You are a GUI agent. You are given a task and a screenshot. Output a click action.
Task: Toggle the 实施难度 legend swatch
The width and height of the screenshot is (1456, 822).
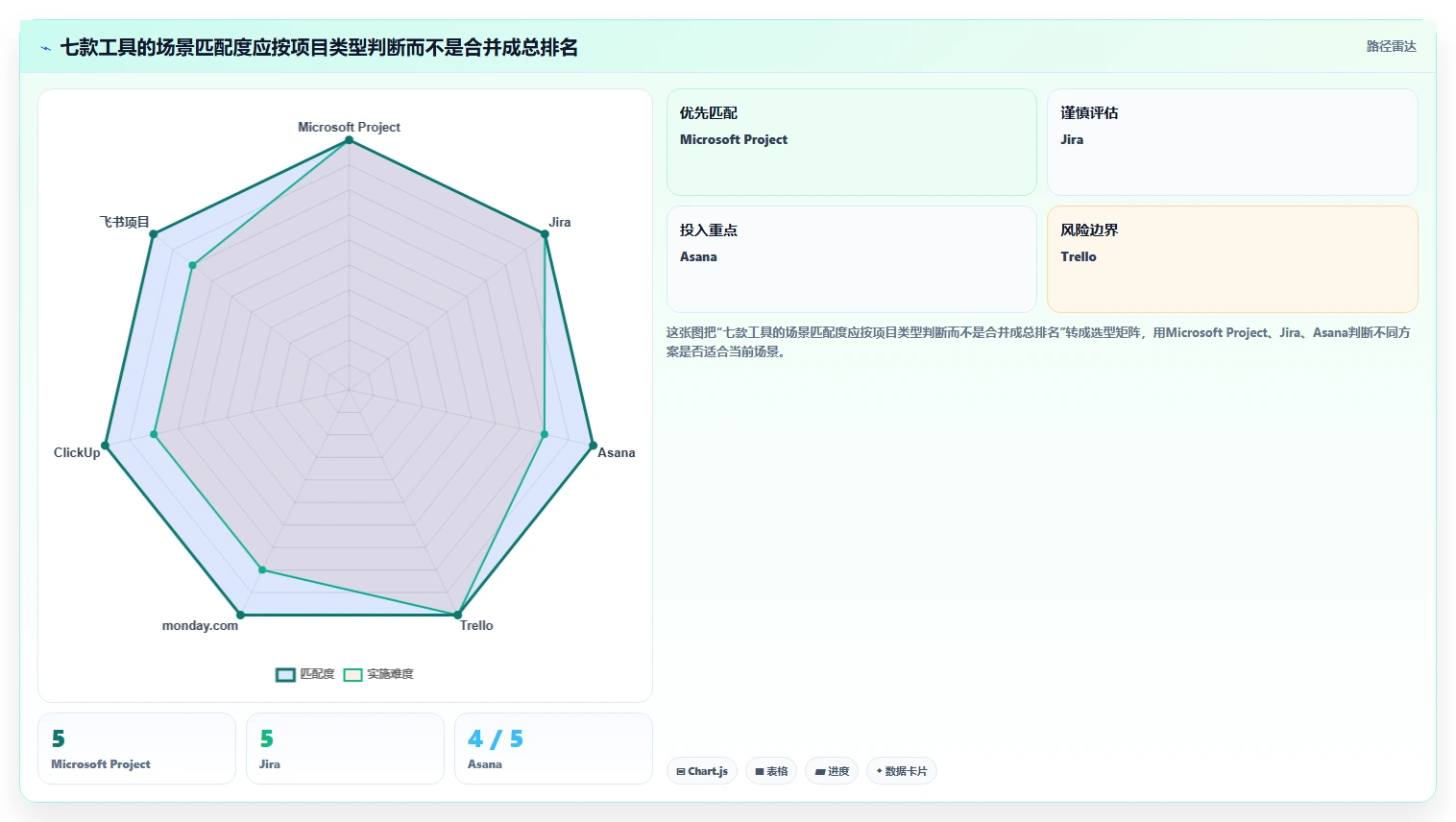(x=352, y=674)
